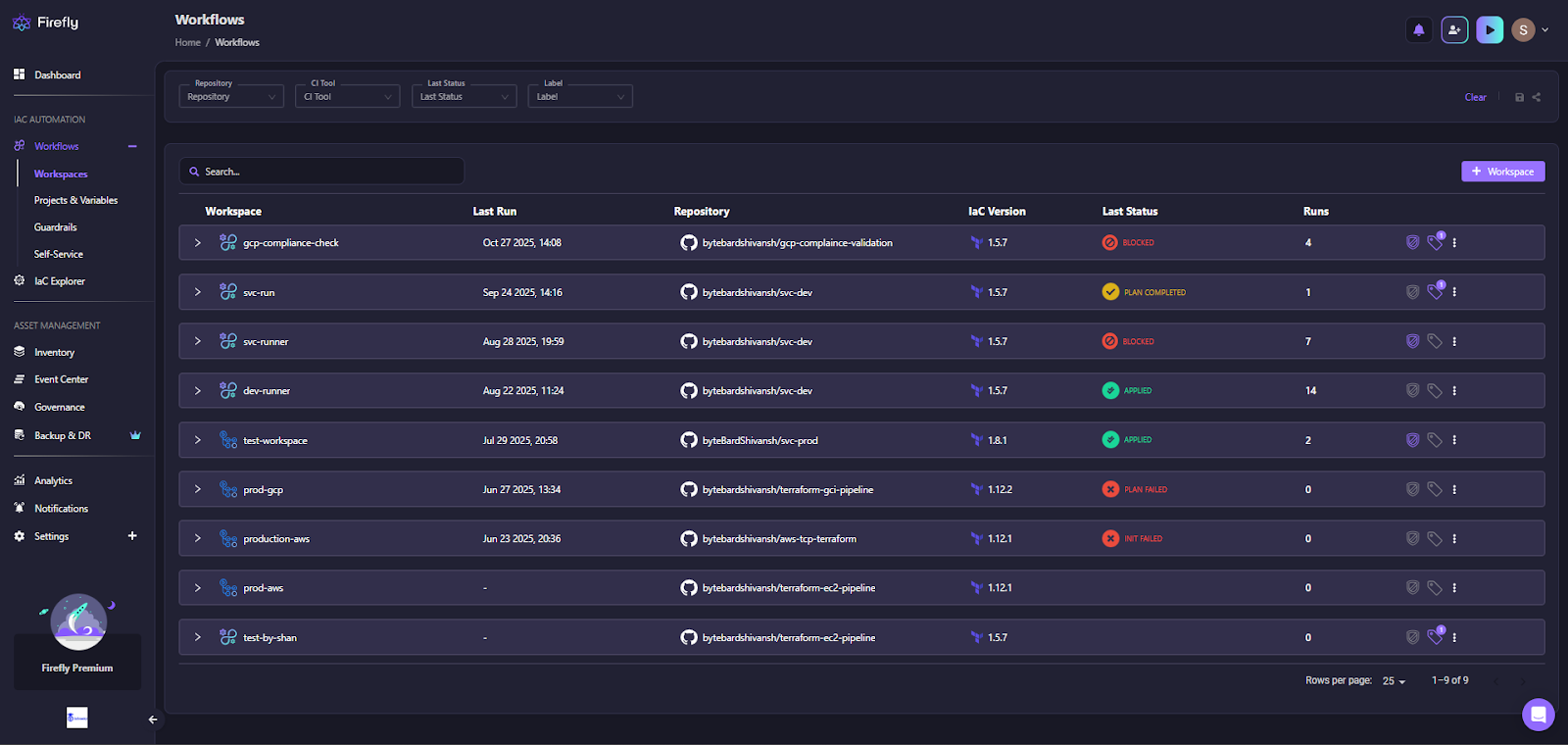
Task: Open the chat support widget
Action: [x=1538, y=715]
